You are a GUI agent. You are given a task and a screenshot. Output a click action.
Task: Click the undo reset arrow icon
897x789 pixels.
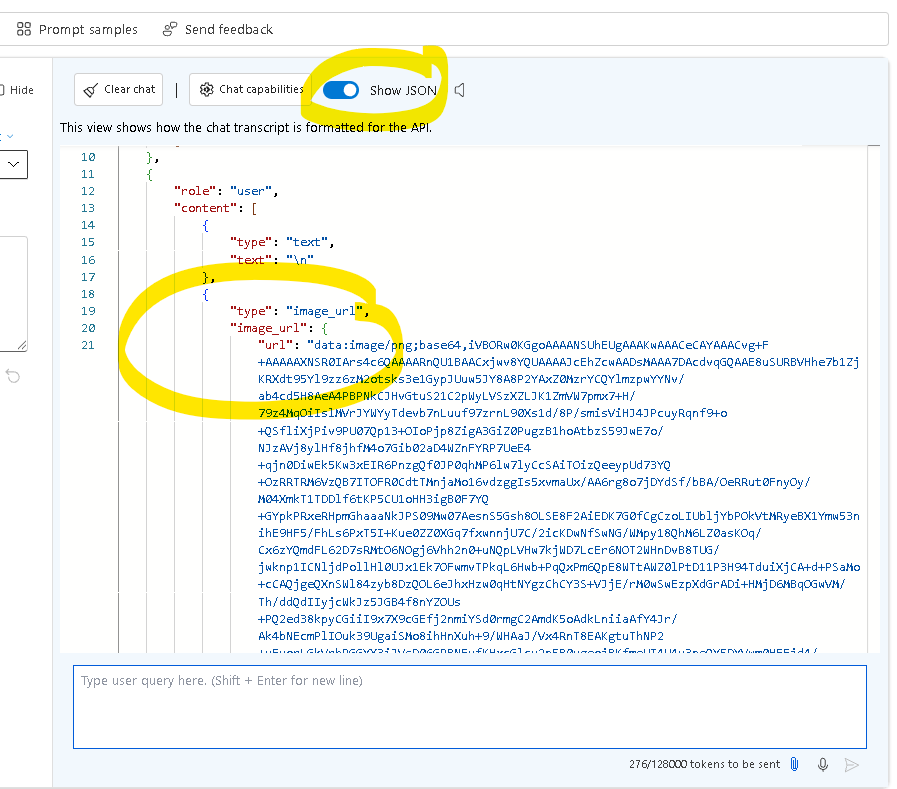(x=13, y=376)
